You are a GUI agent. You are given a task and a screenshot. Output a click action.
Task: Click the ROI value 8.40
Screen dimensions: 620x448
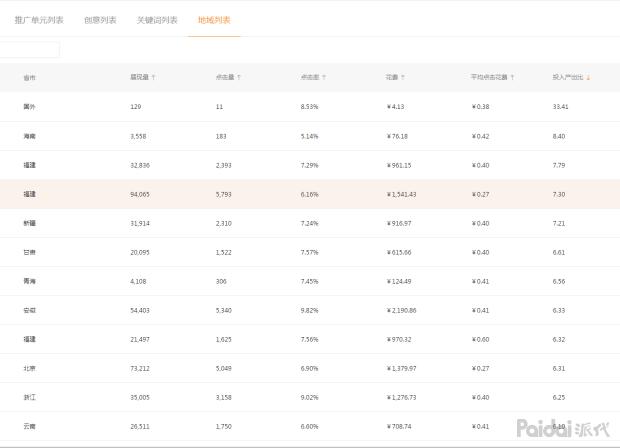(x=559, y=136)
